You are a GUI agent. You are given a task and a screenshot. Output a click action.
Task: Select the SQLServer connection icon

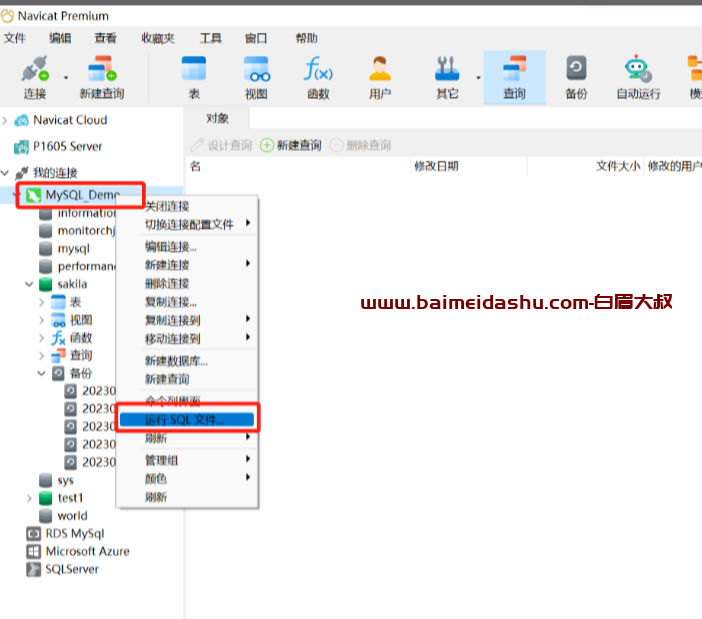pos(34,569)
